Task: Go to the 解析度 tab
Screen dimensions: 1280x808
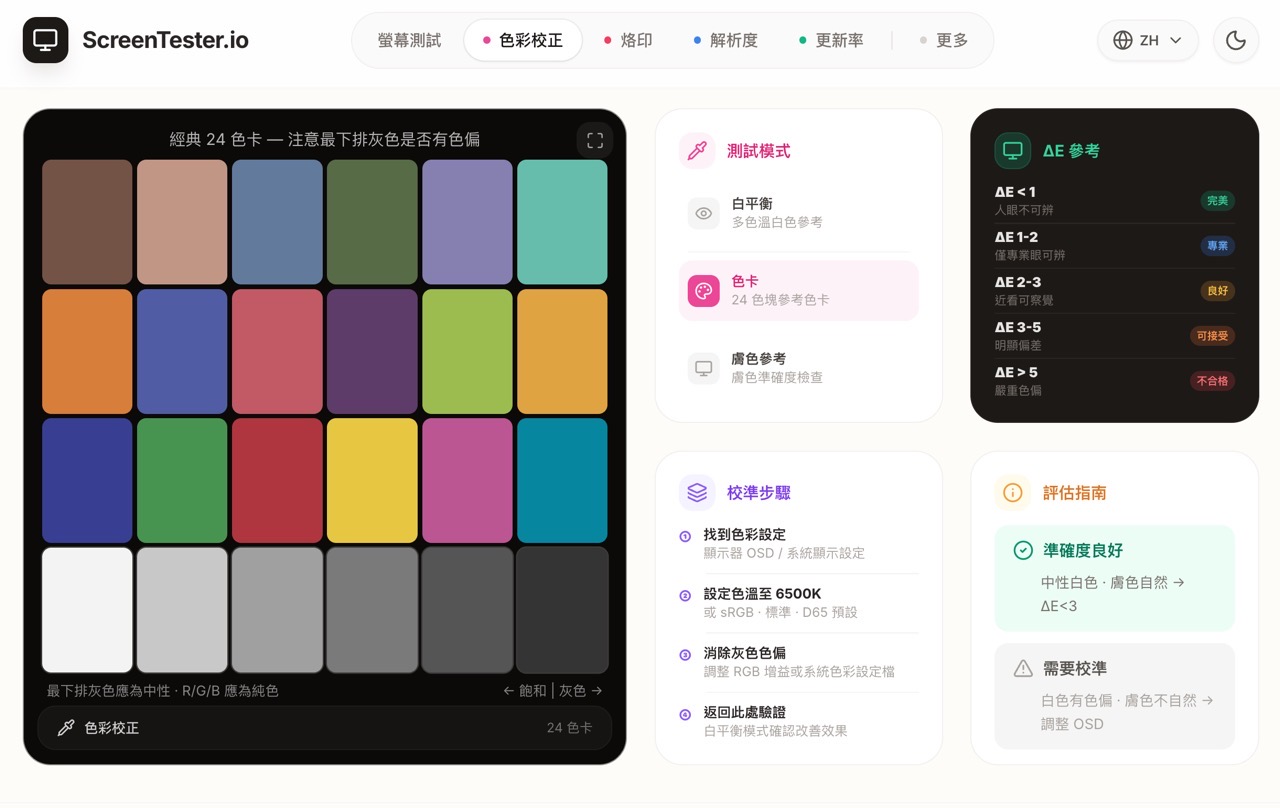Action: pos(726,40)
